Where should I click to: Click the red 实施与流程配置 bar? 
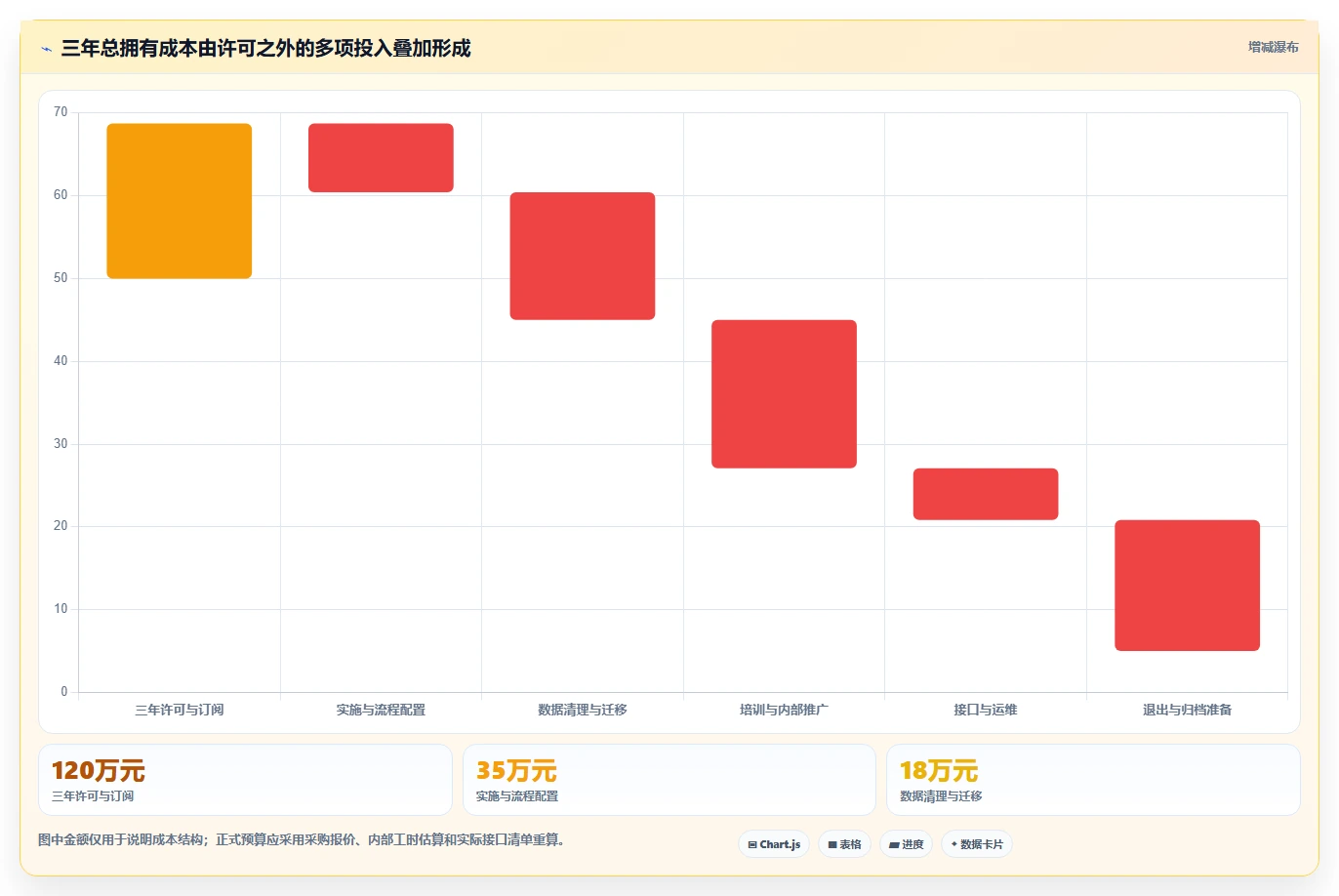point(381,158)
